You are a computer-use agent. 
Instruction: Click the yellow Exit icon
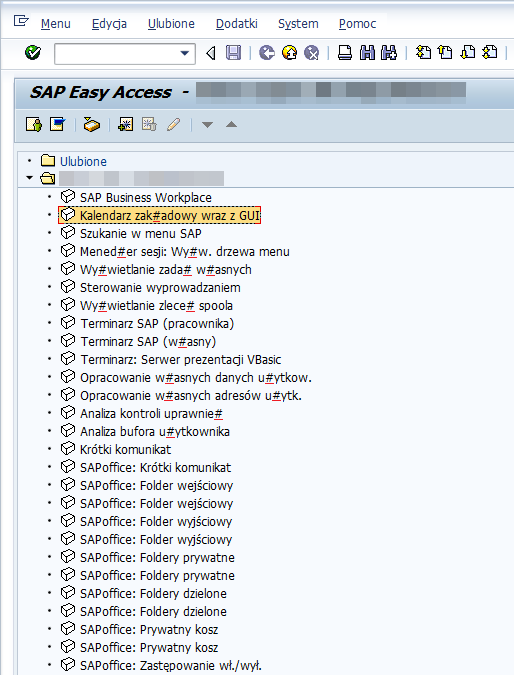(x=289, y=53)
